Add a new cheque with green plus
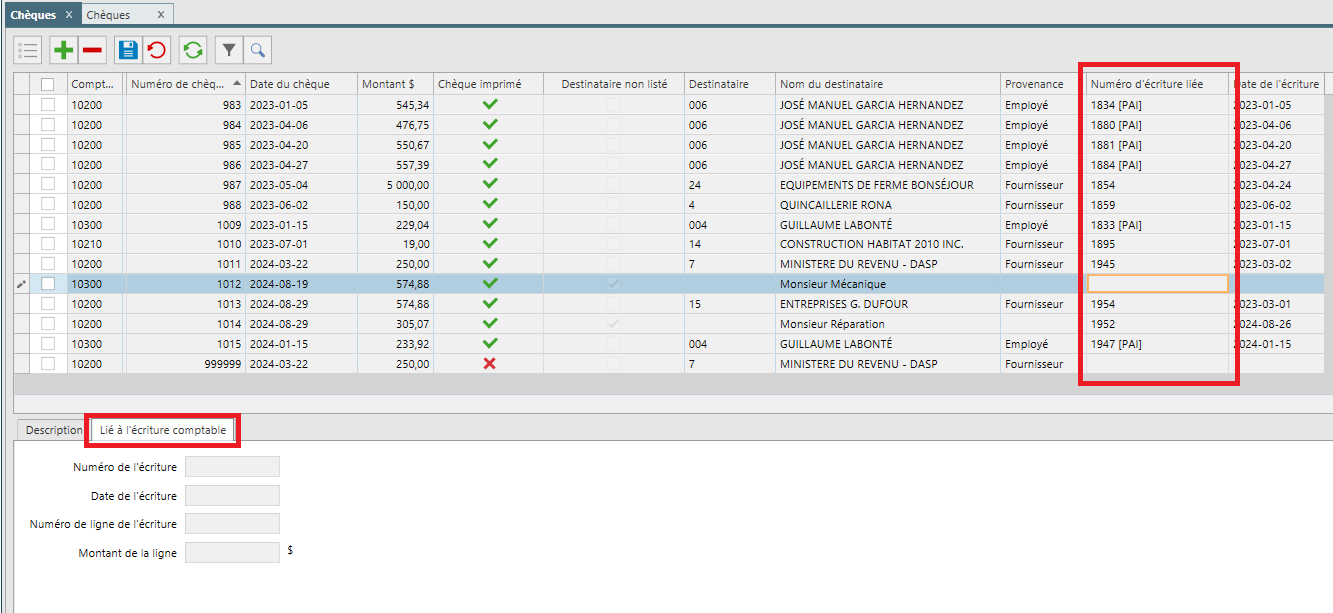1333x613 pixels. point(64,50)
